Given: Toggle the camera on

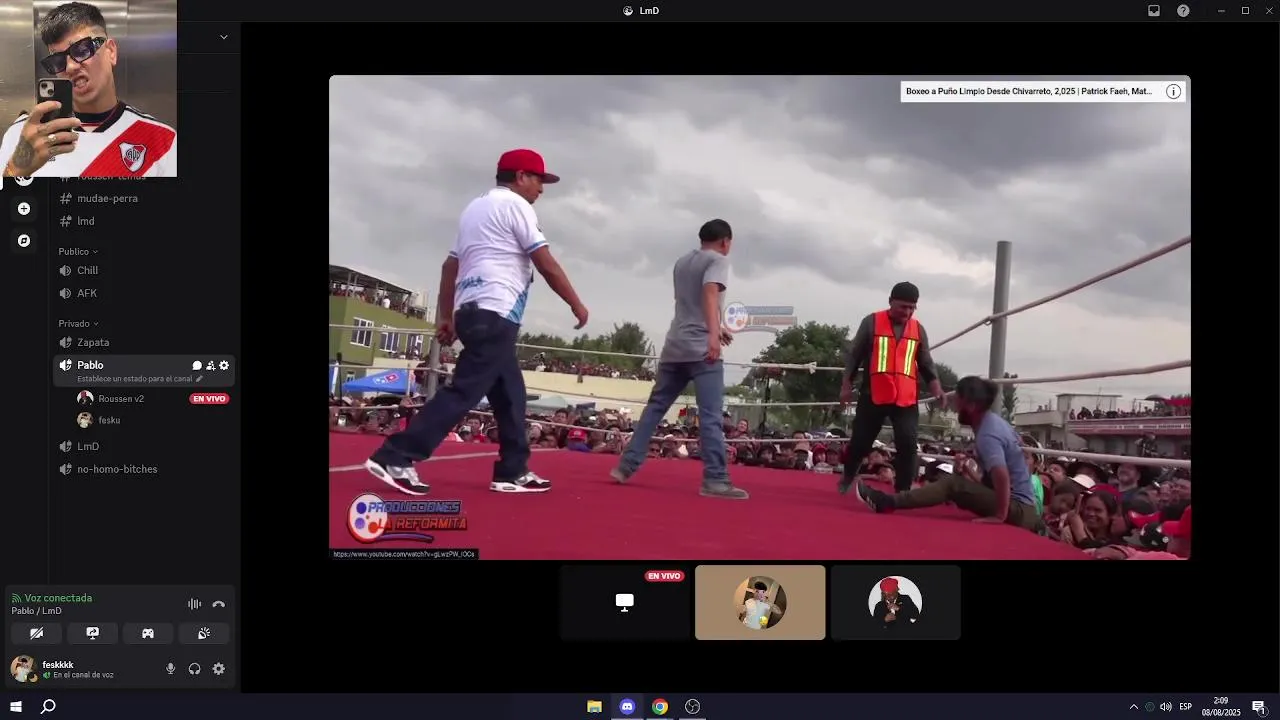Looking at the screenshot, I should (x=37, y=633).
